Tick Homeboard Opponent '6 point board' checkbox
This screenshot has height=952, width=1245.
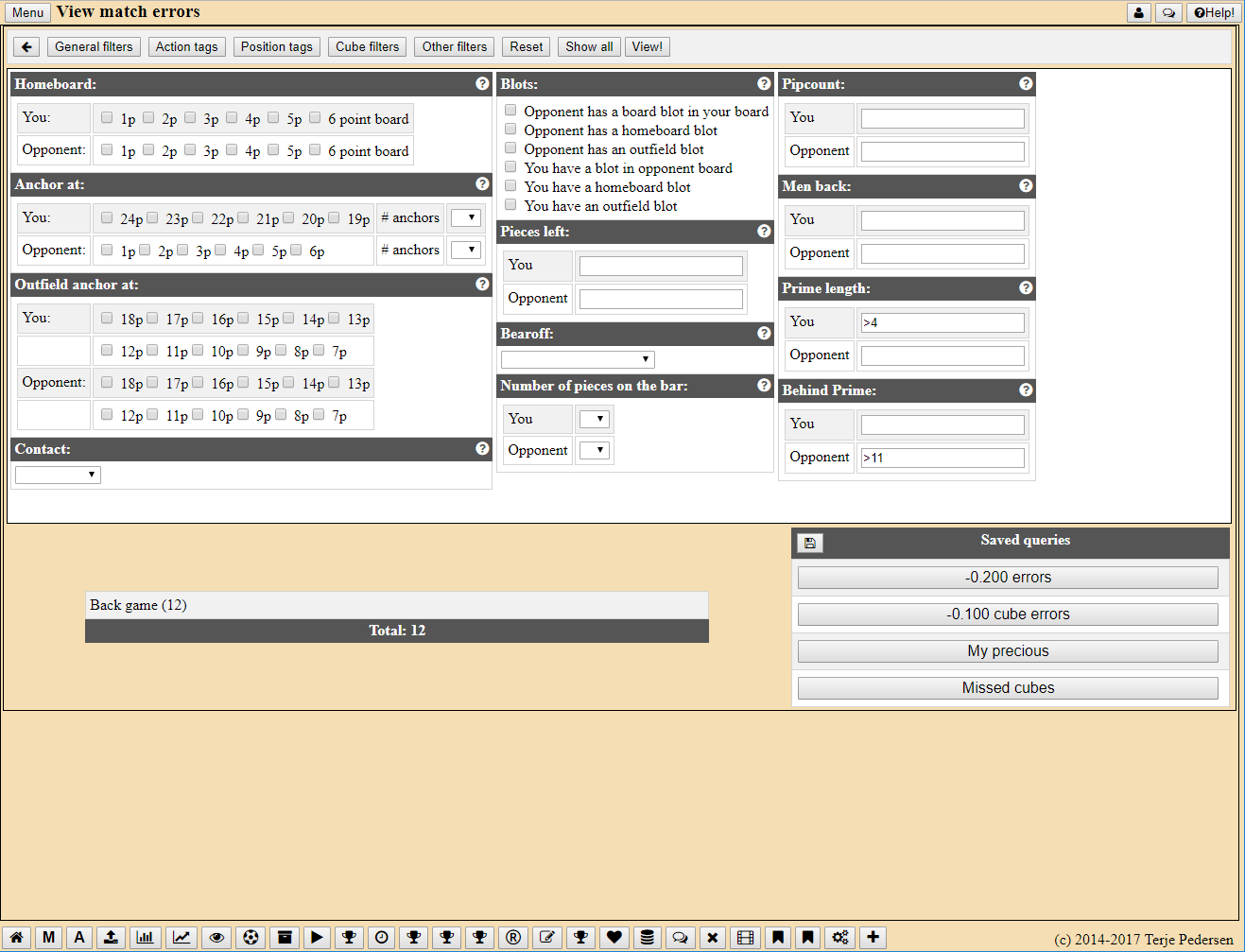coord(315,150)
